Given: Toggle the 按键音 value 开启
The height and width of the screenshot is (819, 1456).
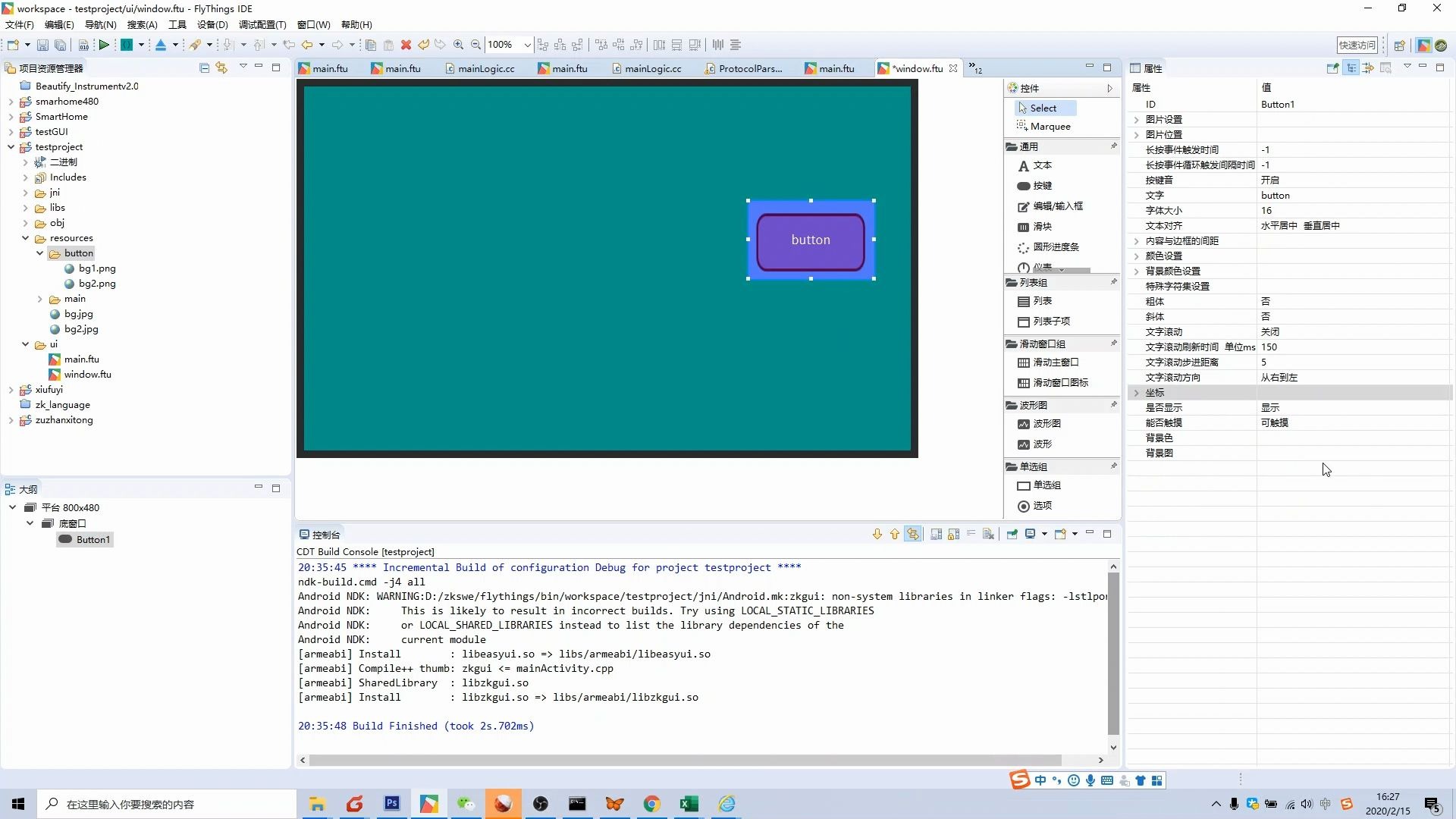Looking at the screenshot, I should (x=1270, y=180).
